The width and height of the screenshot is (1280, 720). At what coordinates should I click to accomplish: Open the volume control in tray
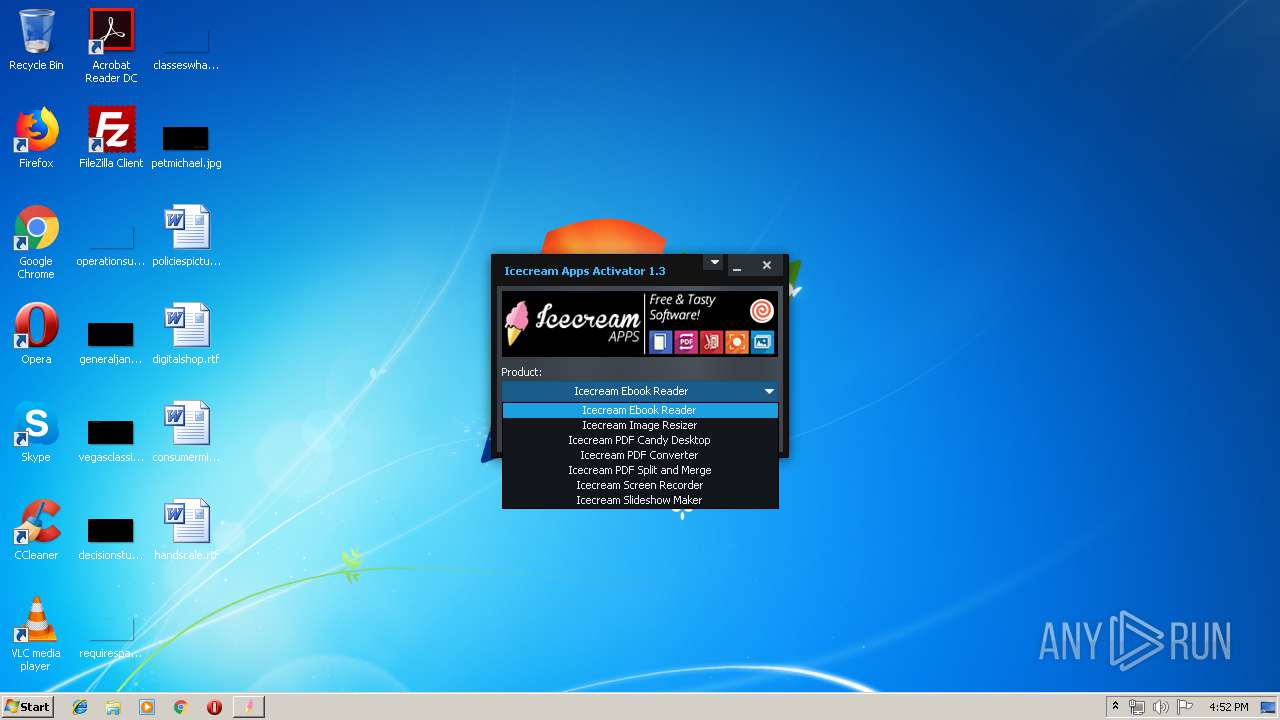[1160, 707]
